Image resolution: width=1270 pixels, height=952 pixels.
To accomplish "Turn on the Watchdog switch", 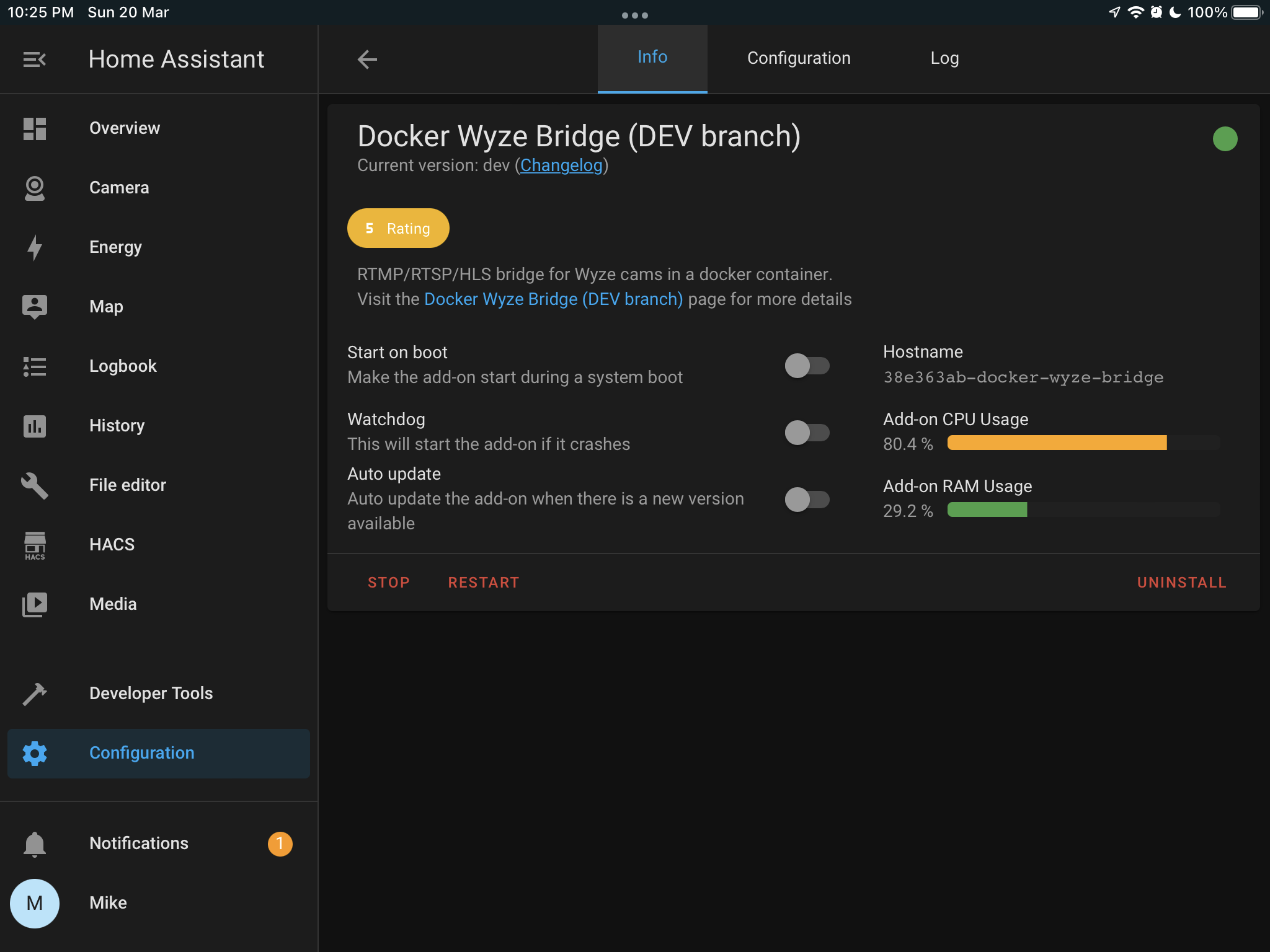I will [806, 433].
